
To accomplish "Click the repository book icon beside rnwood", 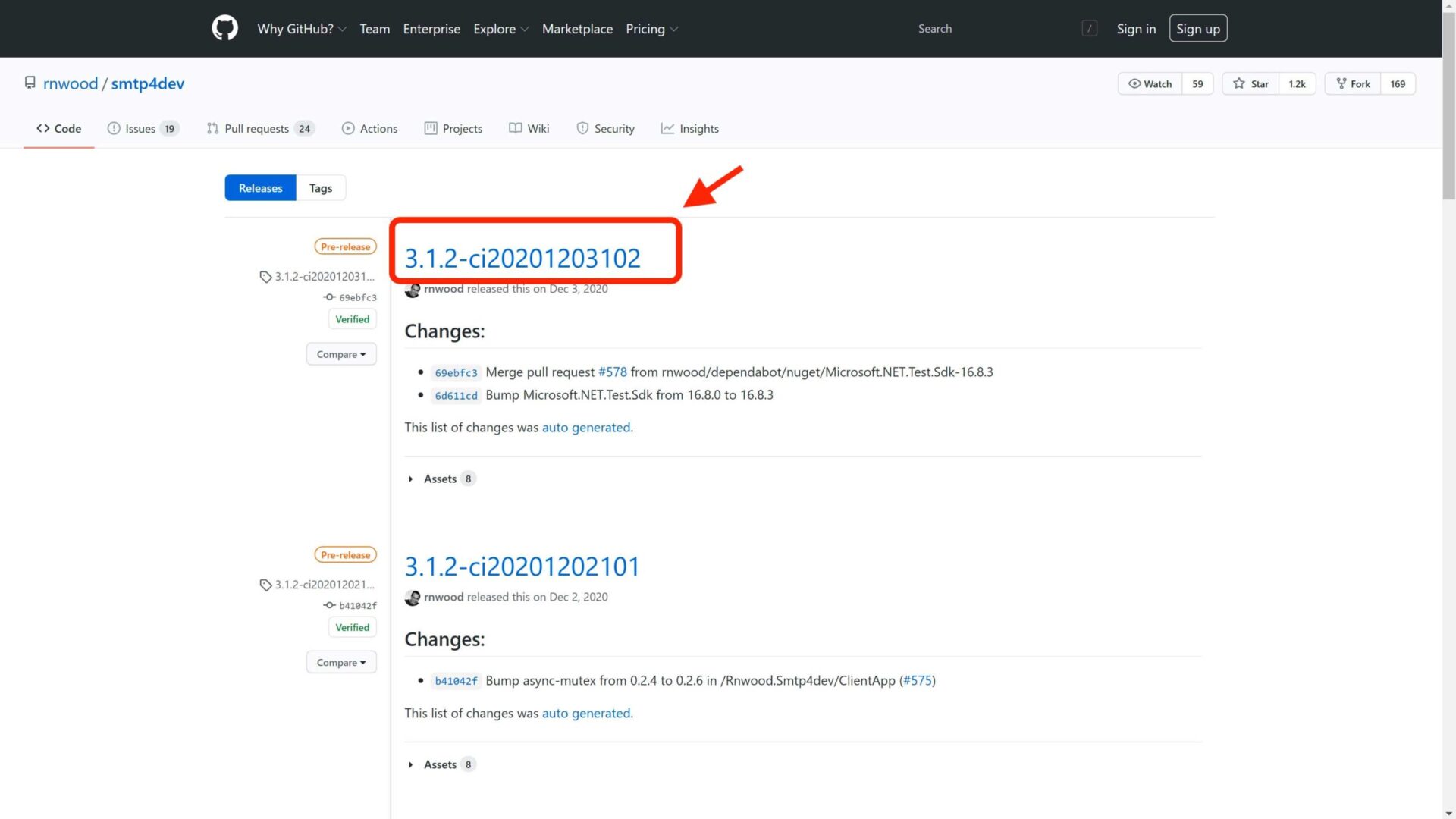I will (30, 83).
